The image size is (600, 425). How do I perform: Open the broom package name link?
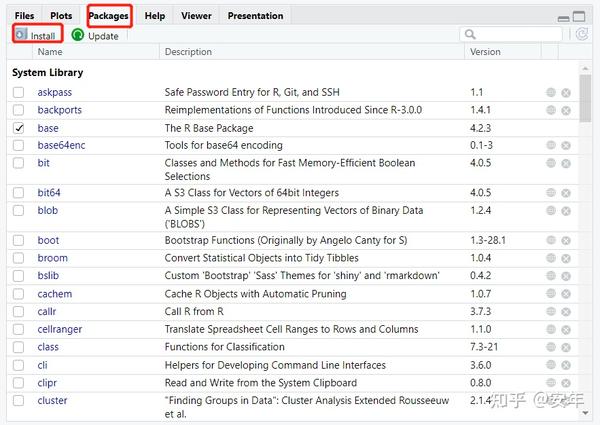point(52,258)
